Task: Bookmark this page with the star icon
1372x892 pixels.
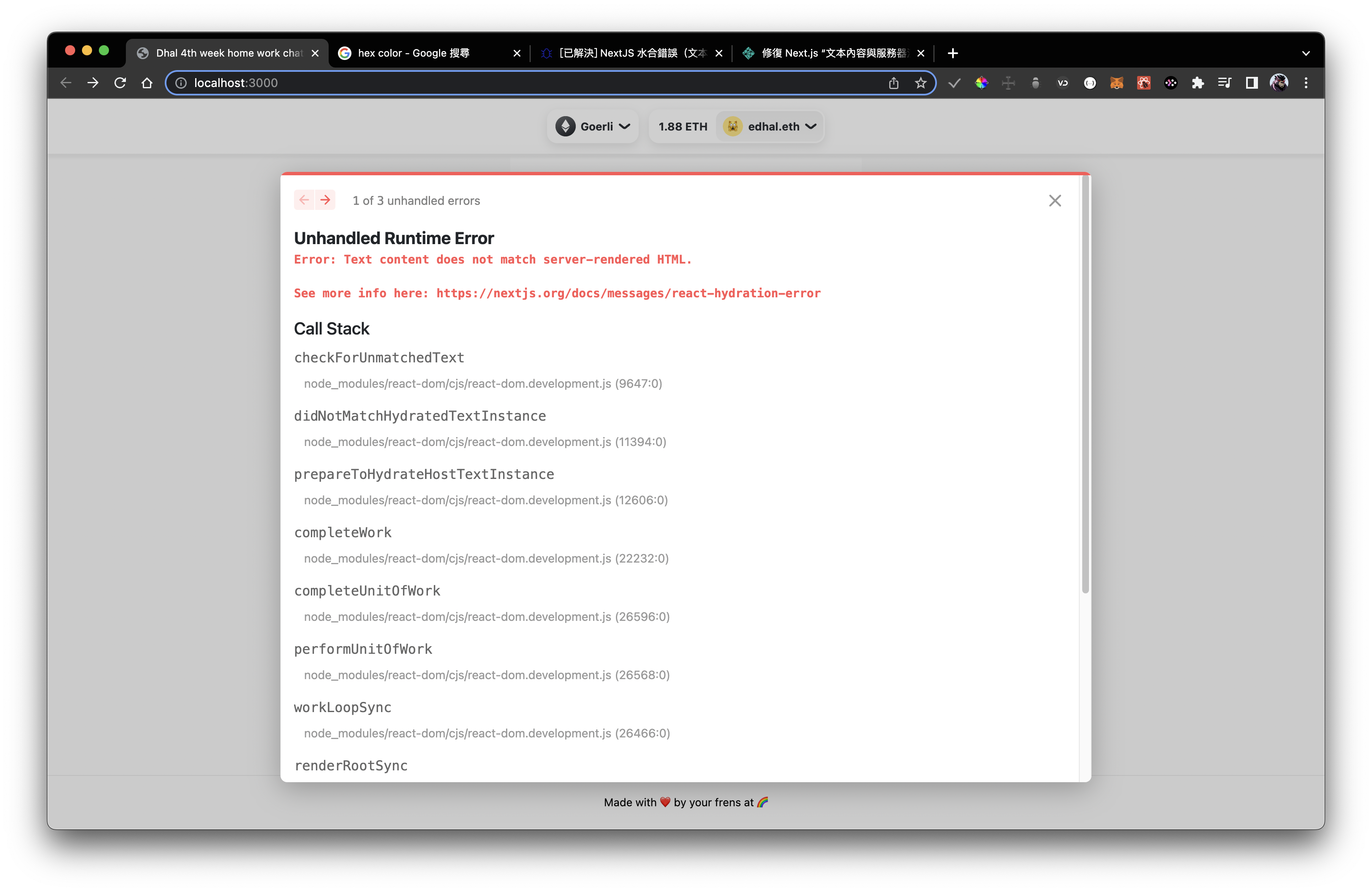Action: (920, 83)
